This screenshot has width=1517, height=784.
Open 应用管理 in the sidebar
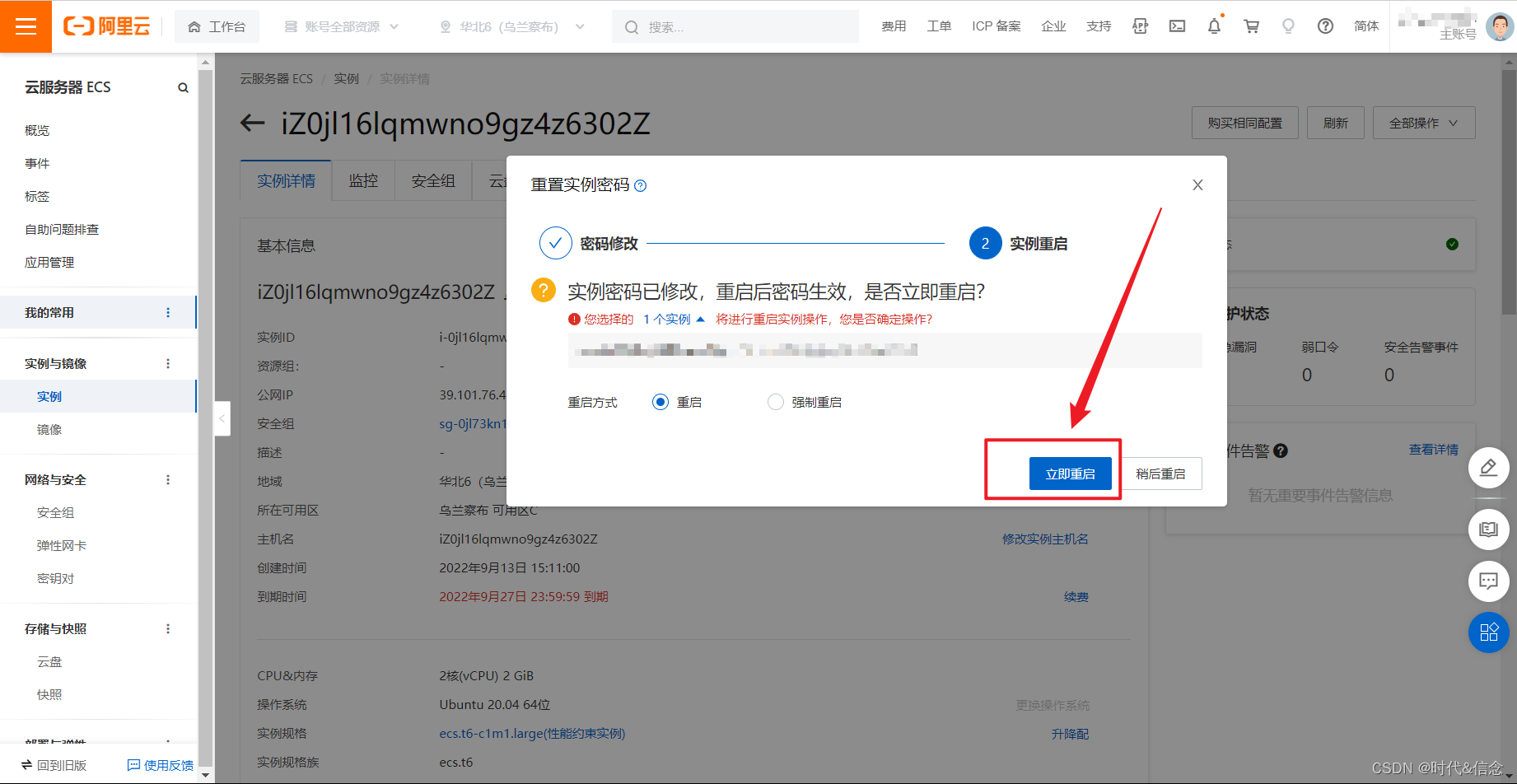point(49,263)
